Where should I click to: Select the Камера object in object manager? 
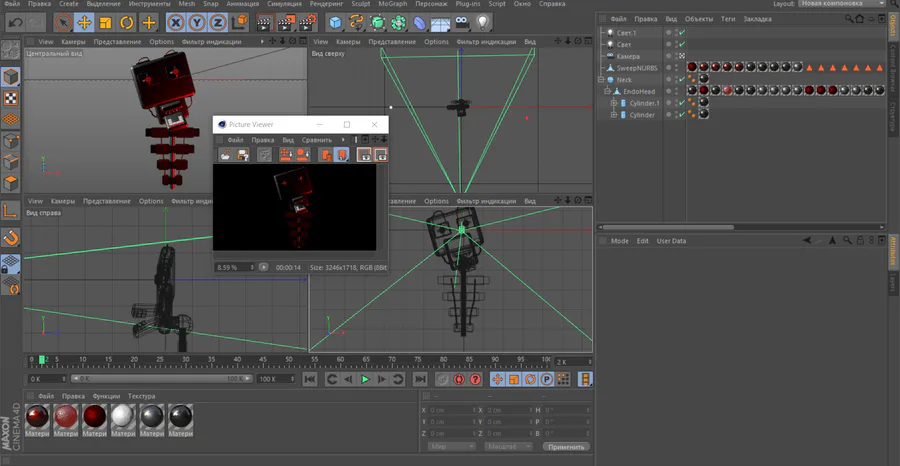[628, 56]
